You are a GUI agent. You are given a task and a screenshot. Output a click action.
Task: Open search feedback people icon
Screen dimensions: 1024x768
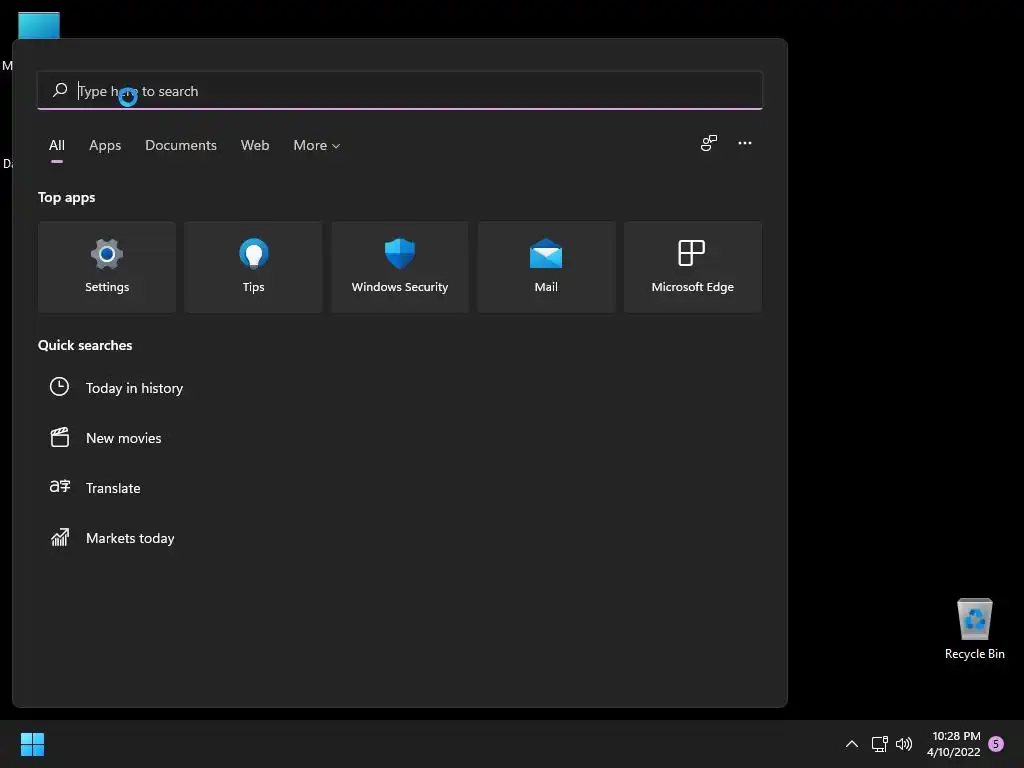tap(709, 143)
